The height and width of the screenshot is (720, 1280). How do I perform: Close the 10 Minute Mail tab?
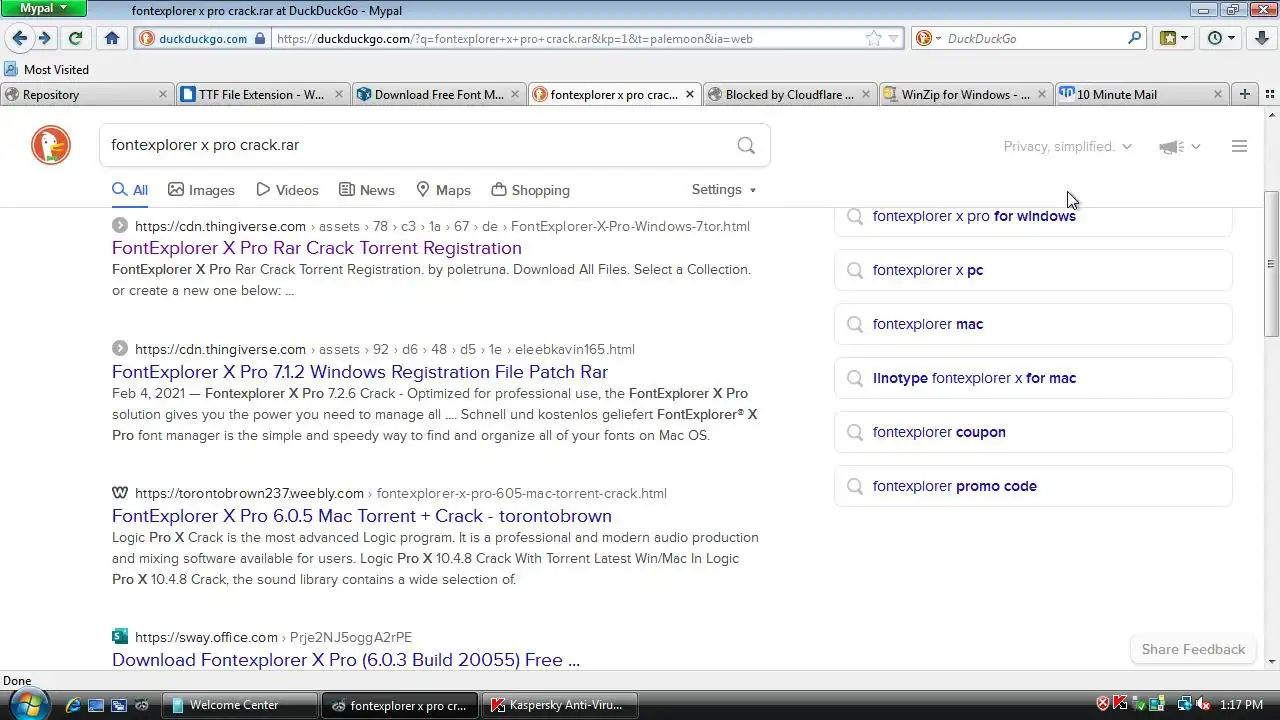[1218, 94]
